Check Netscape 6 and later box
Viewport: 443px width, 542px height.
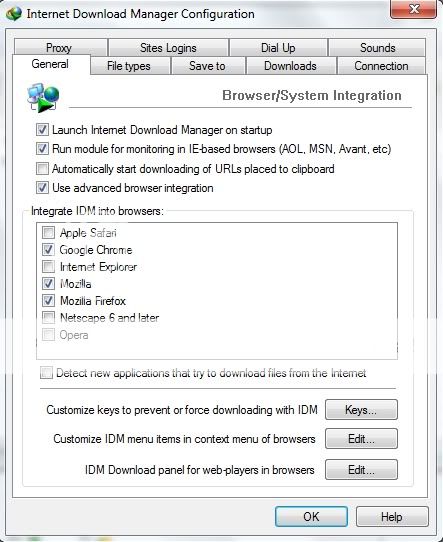point(48,318)
